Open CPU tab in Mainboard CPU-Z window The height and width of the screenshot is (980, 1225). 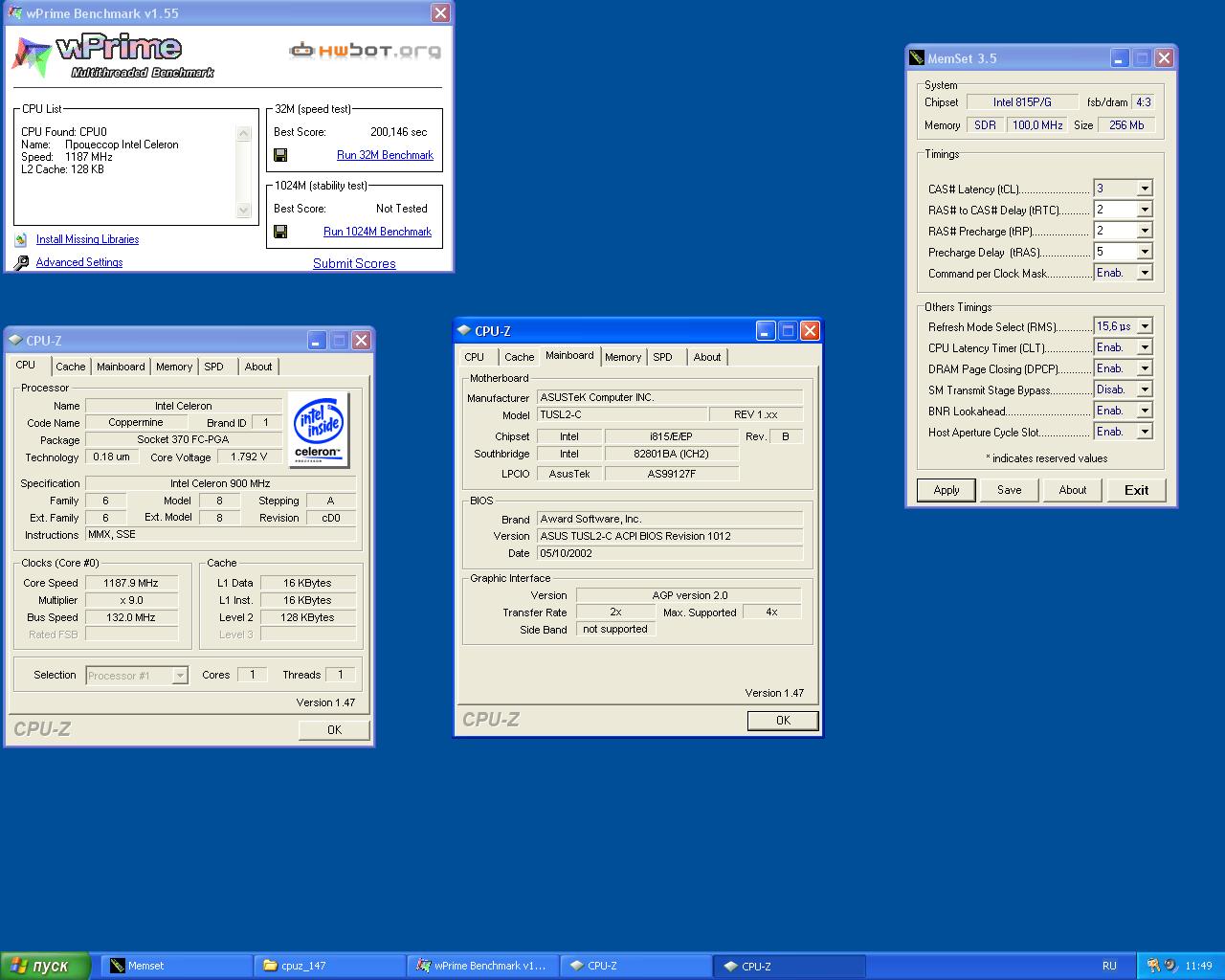click(x=475, y=357)
